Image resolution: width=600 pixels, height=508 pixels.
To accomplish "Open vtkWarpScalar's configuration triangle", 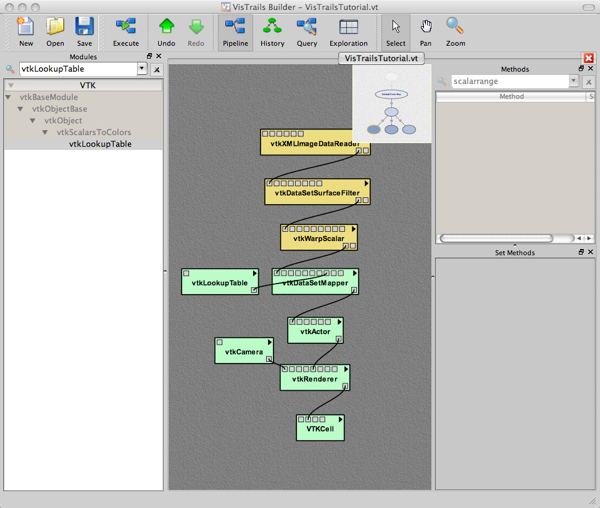I will click(x=354, y=229).
